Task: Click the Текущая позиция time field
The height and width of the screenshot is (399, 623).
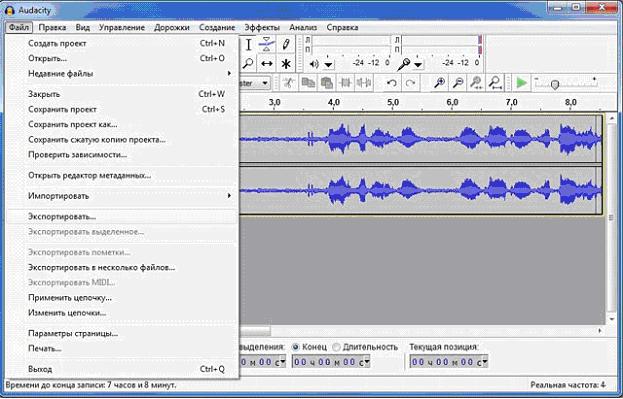Action: click(x=448, y=362)
